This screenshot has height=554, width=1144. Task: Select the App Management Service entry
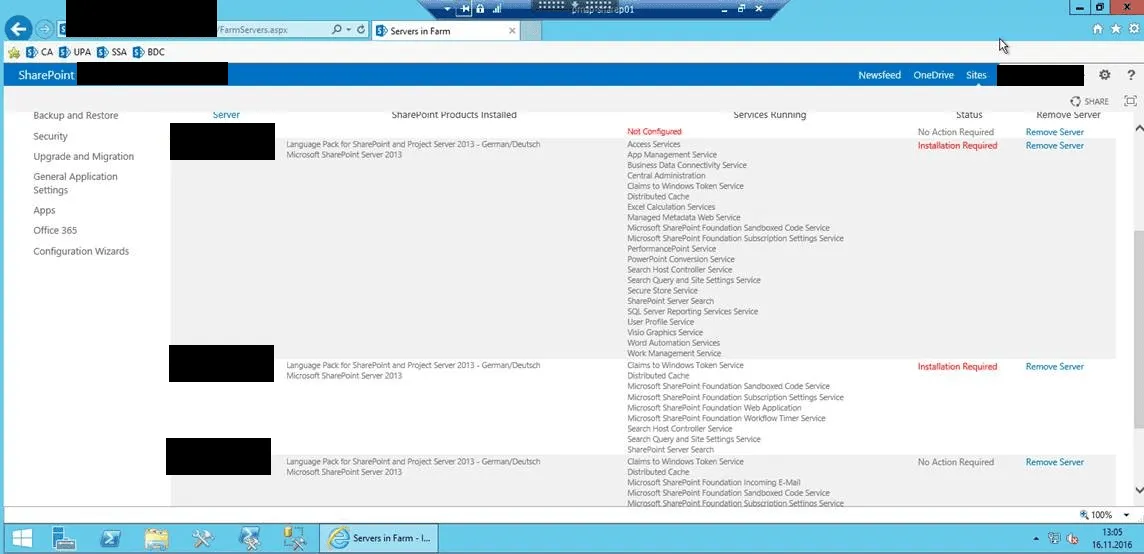tap(672, 155)
